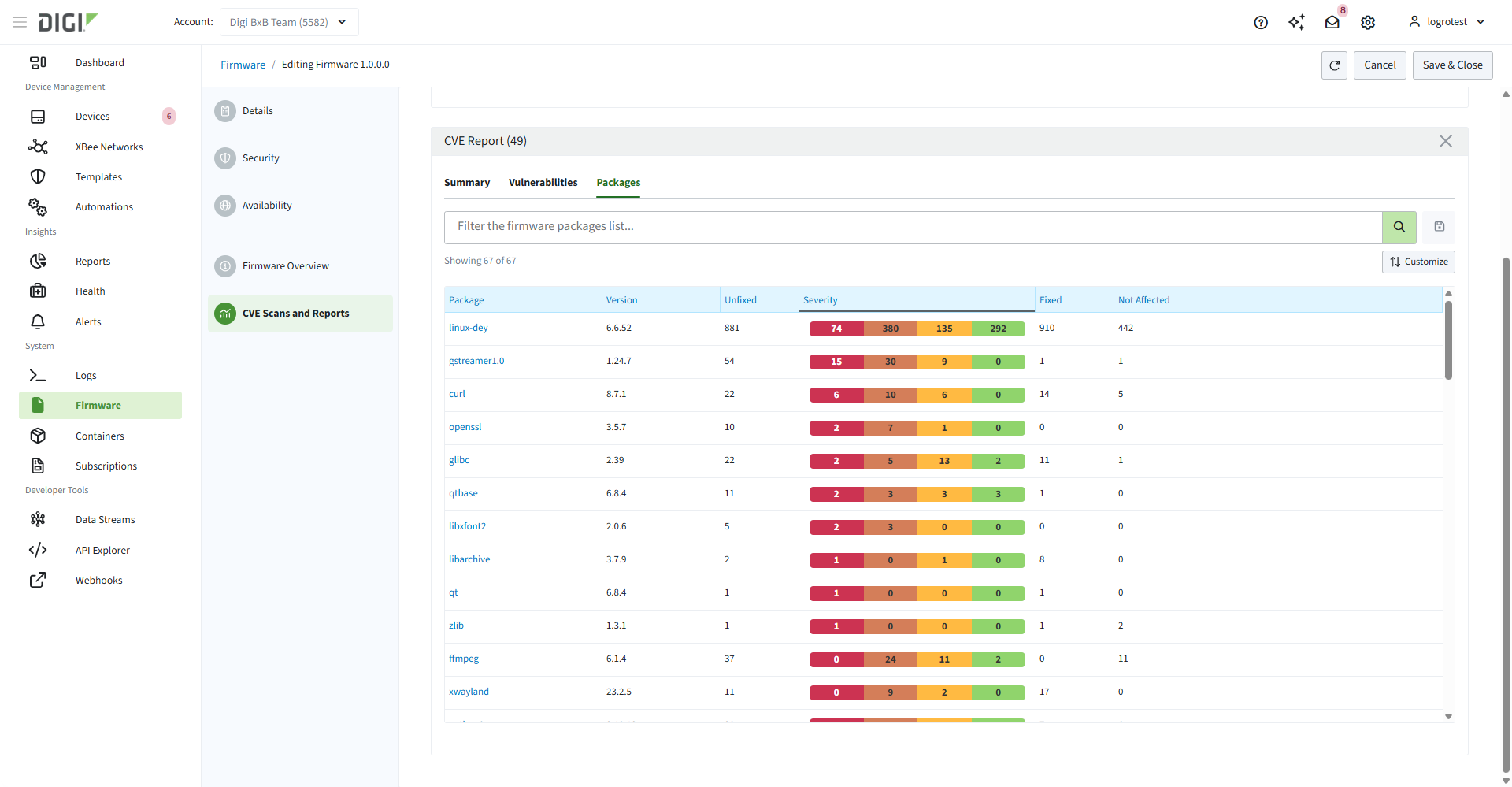The image size is (1512, 787).
Task: Click the packages table scrollbar thumb
Action: 1448,340
